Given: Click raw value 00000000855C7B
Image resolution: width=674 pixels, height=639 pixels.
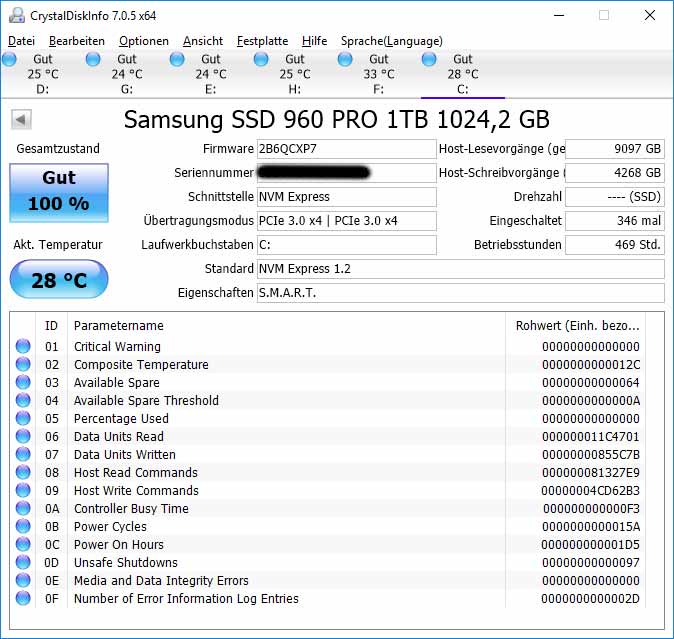Looking at the screenshot, I should 591,455.
